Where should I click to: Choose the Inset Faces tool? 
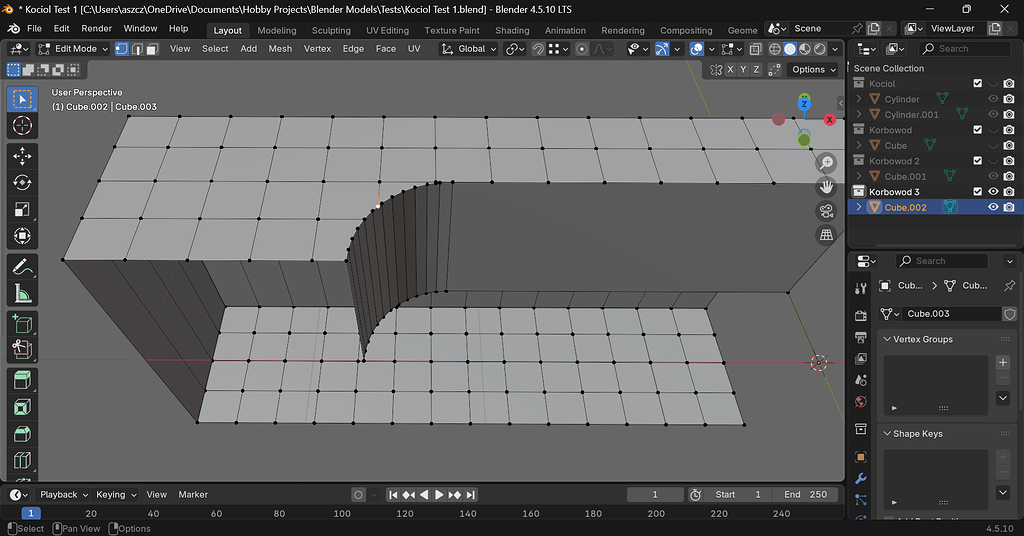click(22, 407)
